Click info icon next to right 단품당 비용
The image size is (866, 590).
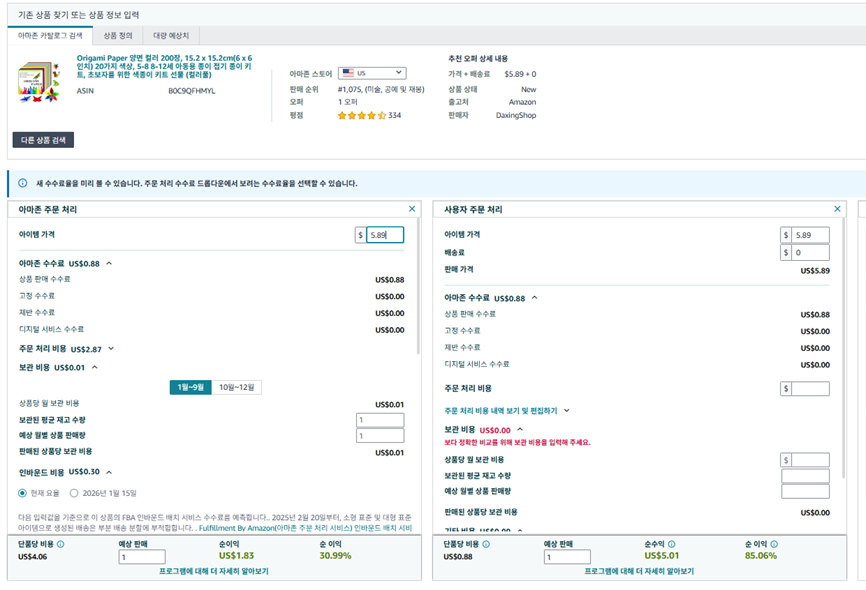pyautogui.click(x=486, y=544)
